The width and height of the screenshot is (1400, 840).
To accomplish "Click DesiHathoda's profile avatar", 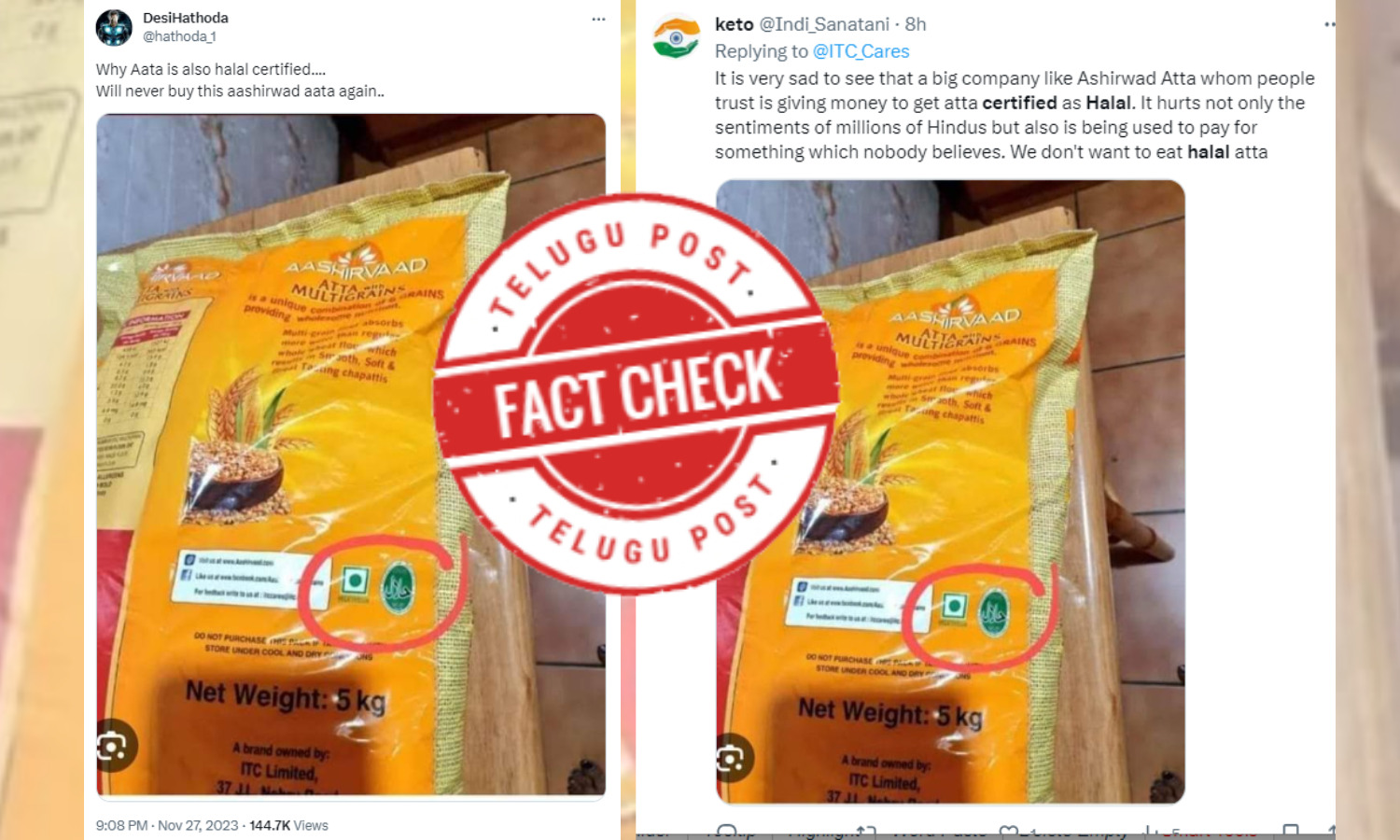I will (114, 27).
